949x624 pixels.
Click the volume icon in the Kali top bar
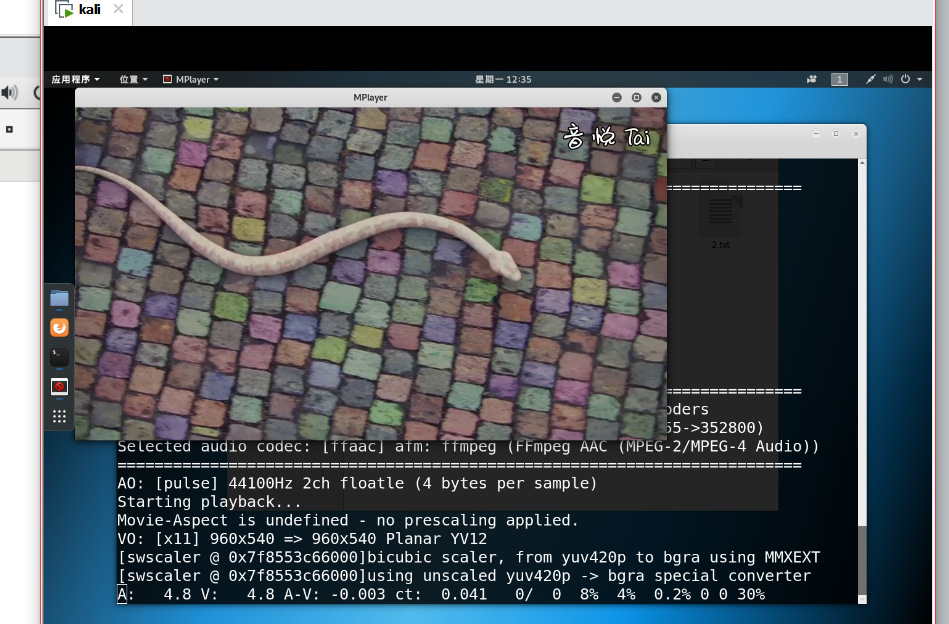(x=888, y=79)
